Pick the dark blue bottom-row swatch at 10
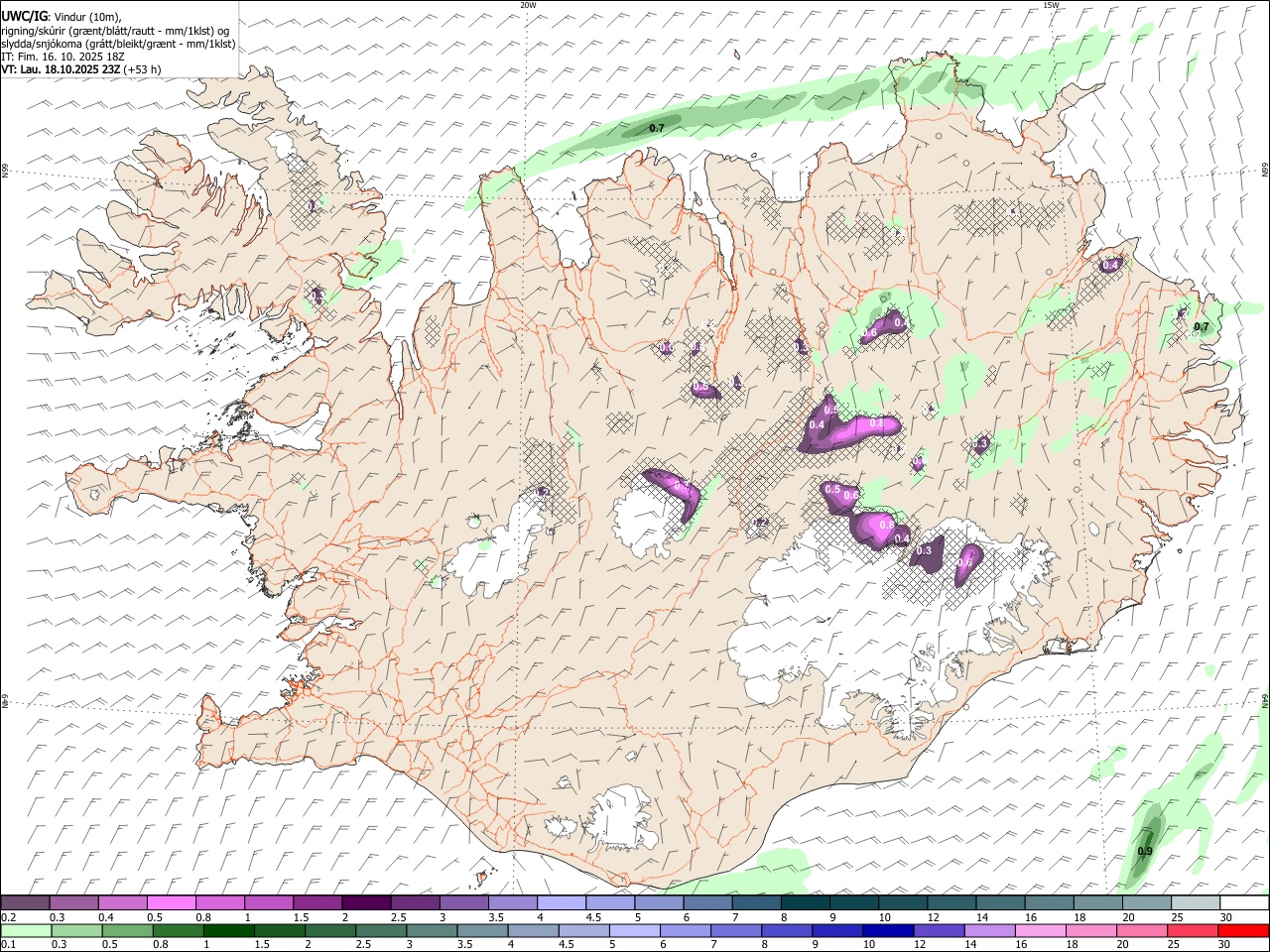This screenshot has height=952, width=1270. click(887, 931)
